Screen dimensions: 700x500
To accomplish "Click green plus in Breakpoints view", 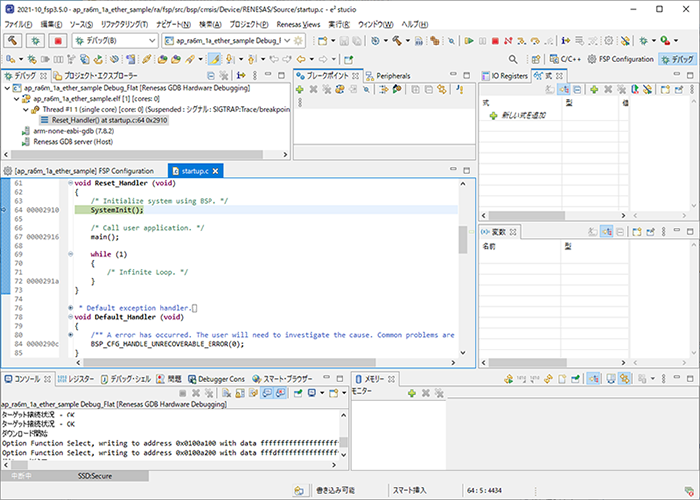I will 300,89.
